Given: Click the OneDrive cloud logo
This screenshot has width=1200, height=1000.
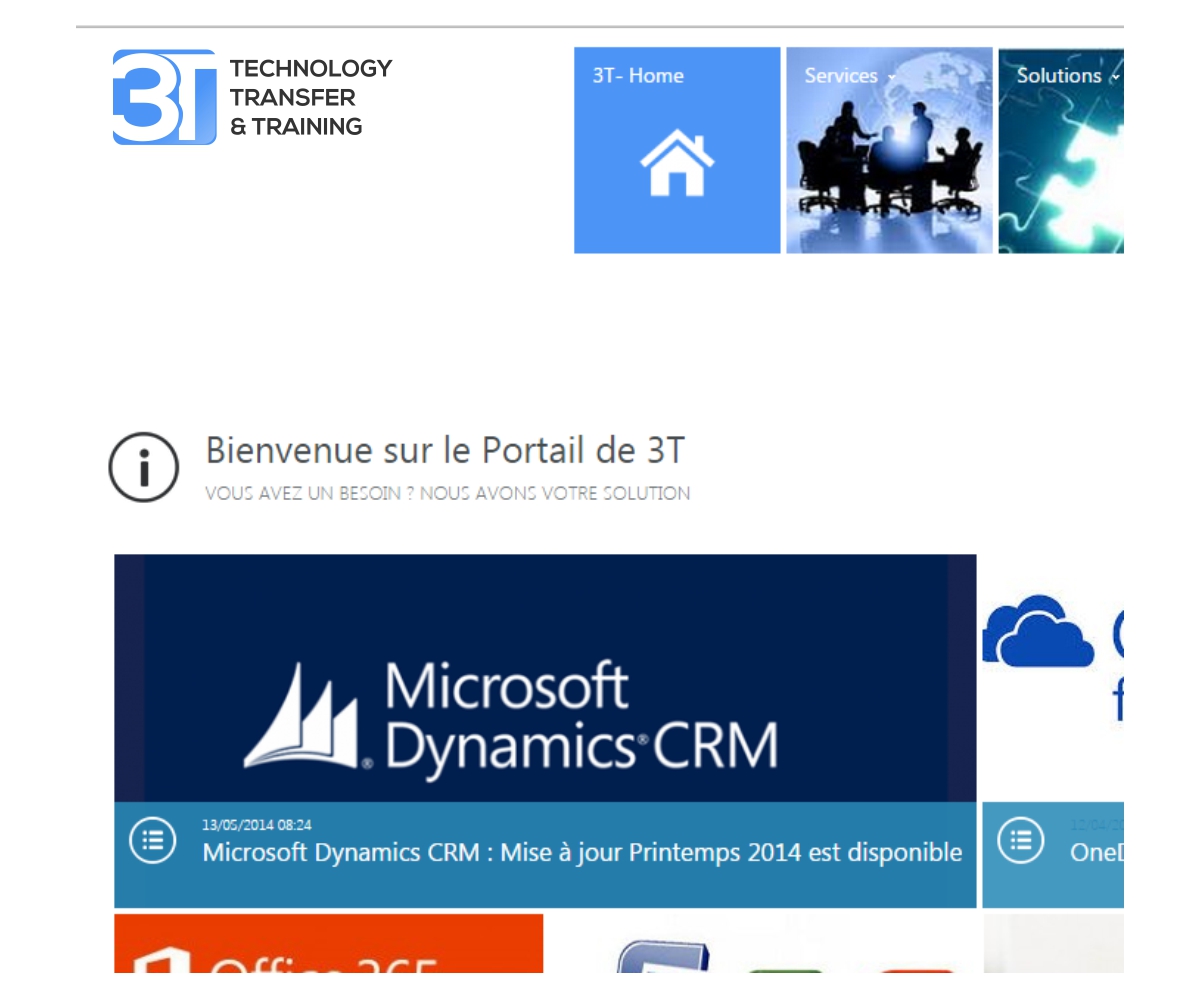Looking at the screenshot, I should 1039,631.
